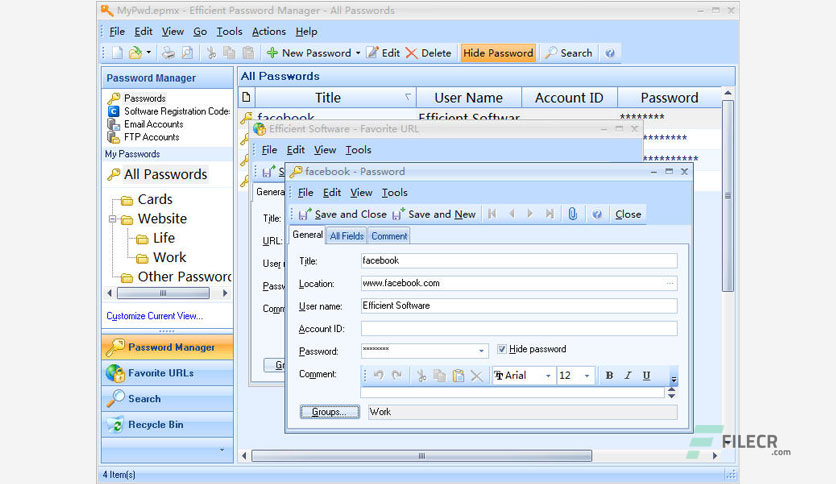
Task: Expand the comment toolbar overflow arrow
Action: 673,379
